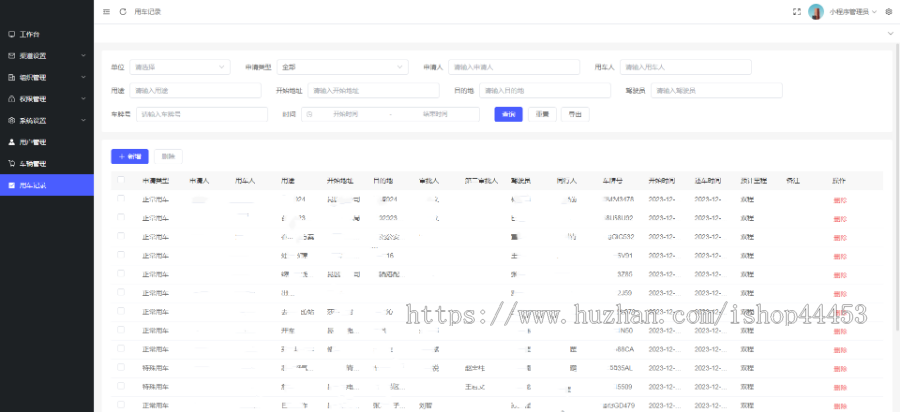Check the row with plate ending 3786
The height and width of the screenshot is (412, 900).
(121, 274)
